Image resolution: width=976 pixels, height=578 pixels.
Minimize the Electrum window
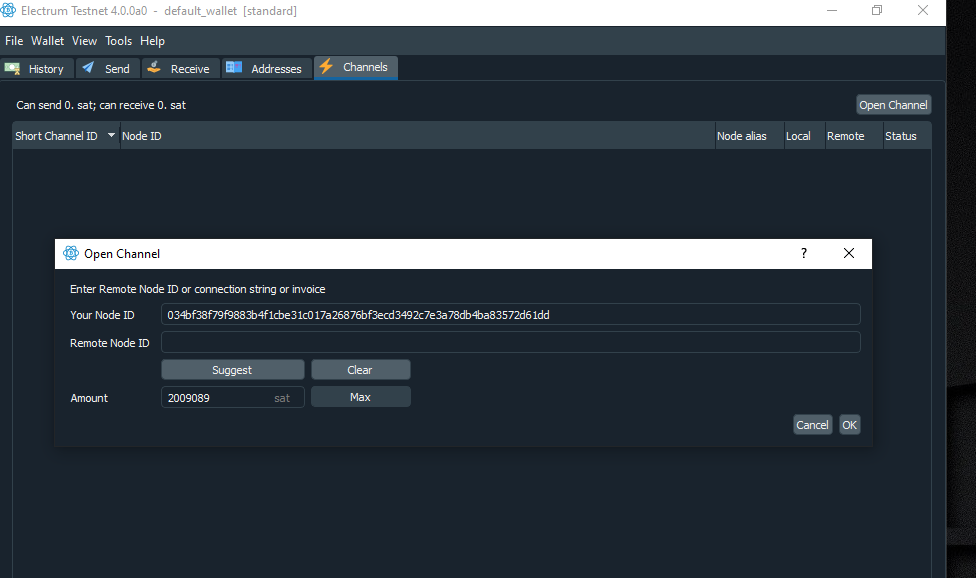[x=832, y=11]
